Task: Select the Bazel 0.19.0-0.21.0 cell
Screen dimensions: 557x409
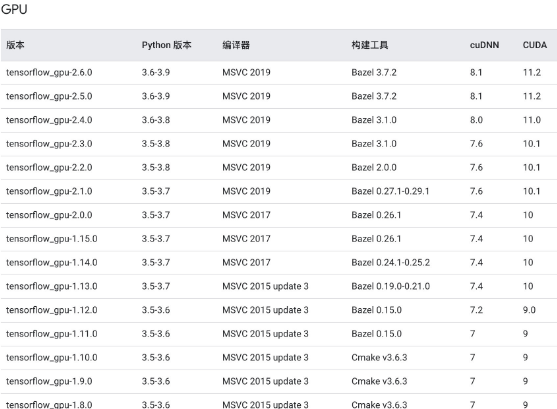Action: click(x=390, y=286)
